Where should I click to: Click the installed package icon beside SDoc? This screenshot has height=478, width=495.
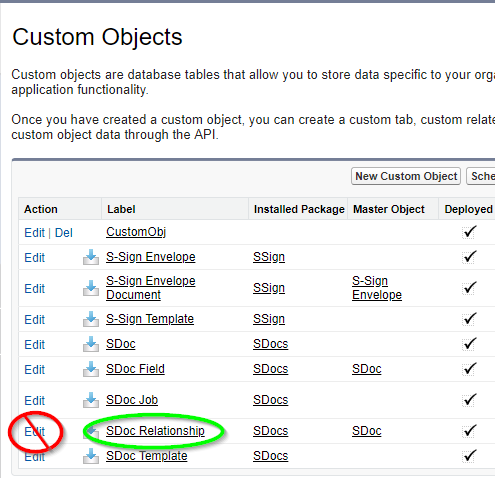pos(91,344)
